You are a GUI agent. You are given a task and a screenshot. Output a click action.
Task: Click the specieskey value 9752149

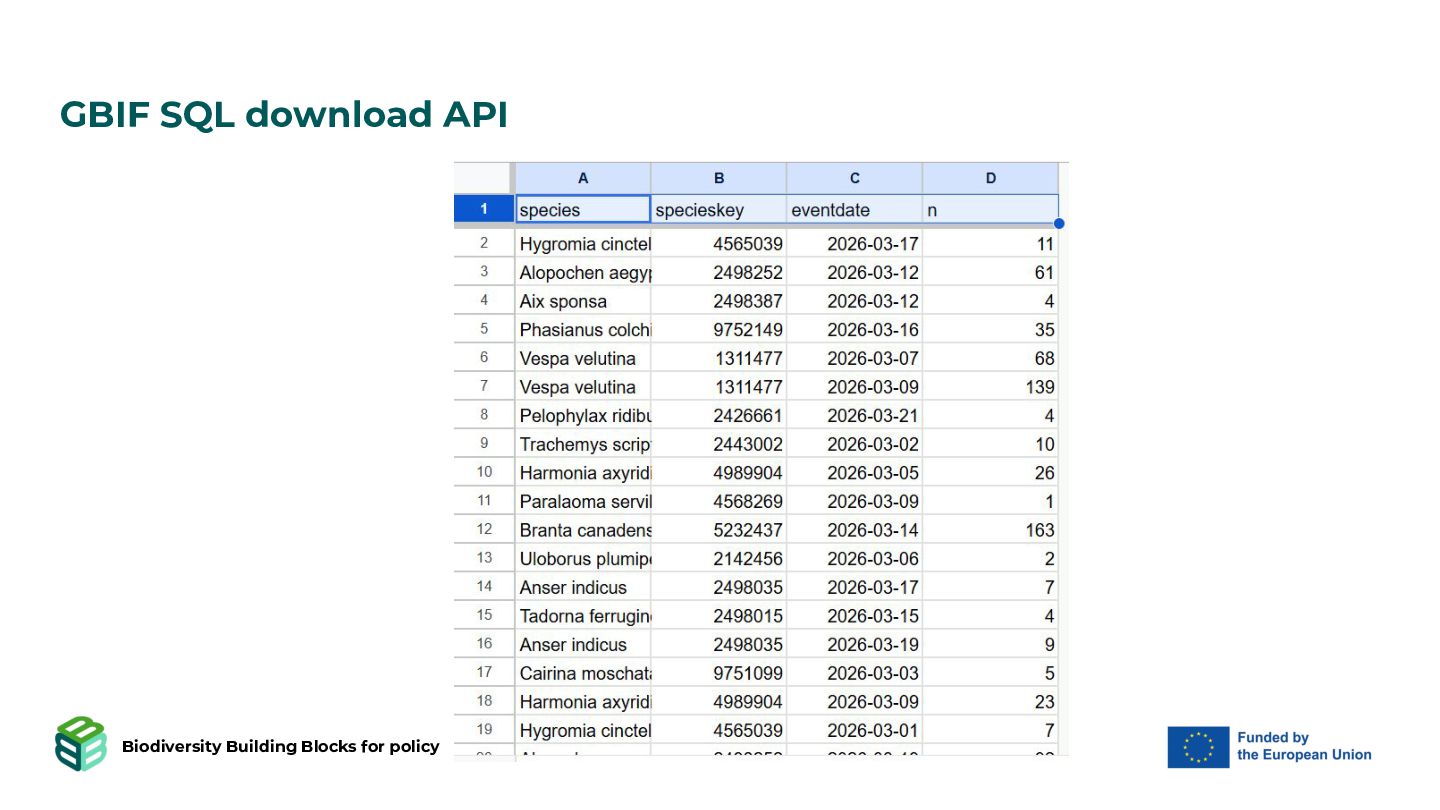[719, 329]
